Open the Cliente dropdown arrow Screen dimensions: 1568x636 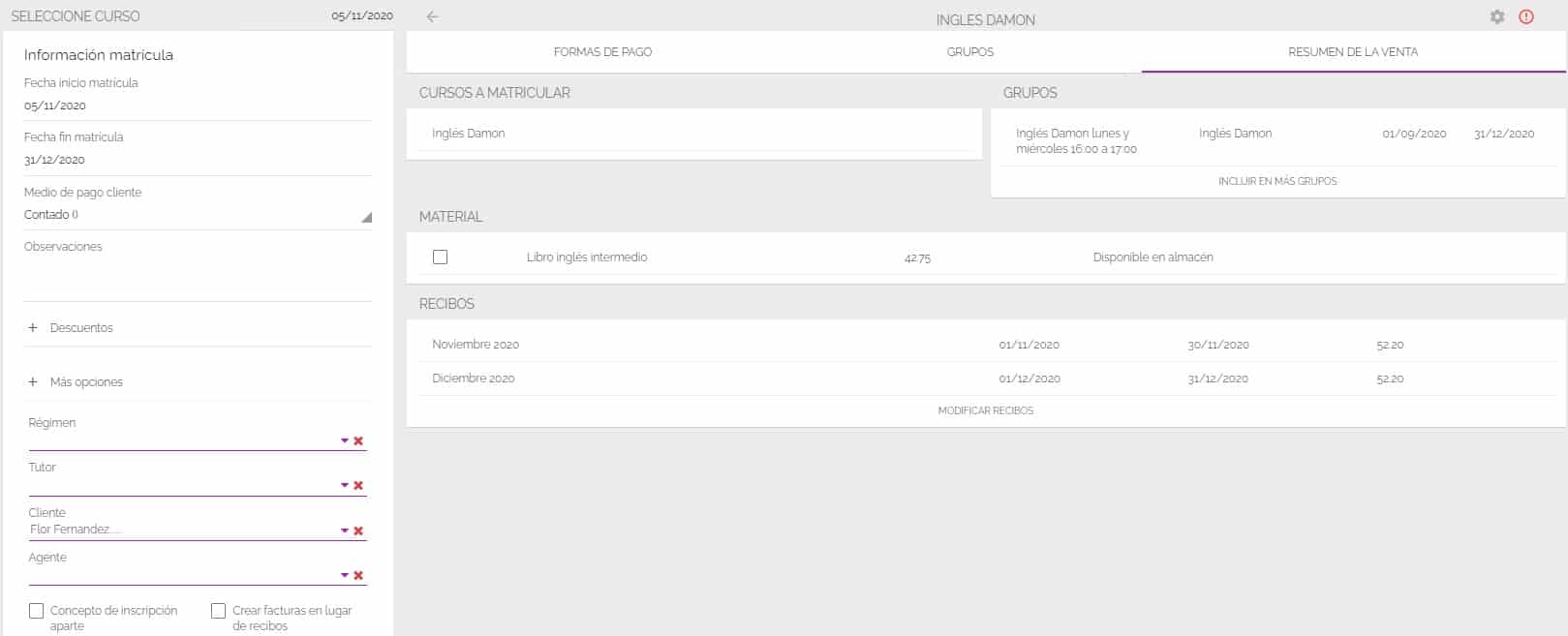344,530
